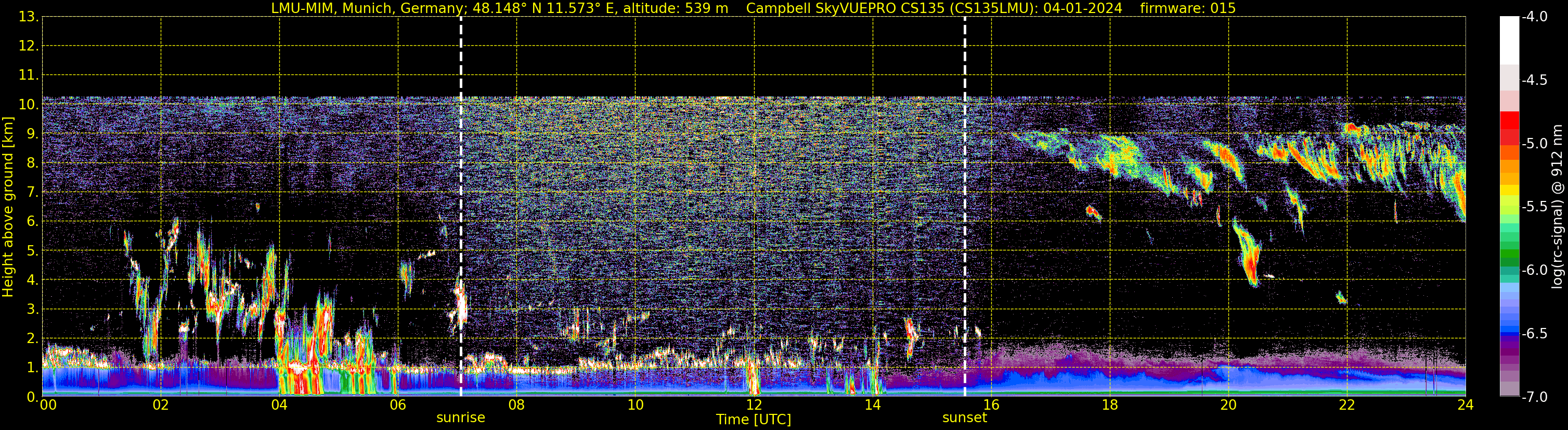Click the 'sunrise' label below the axis
The height and width of the screenshot is (430, 1568).
(x=461, y=418)
